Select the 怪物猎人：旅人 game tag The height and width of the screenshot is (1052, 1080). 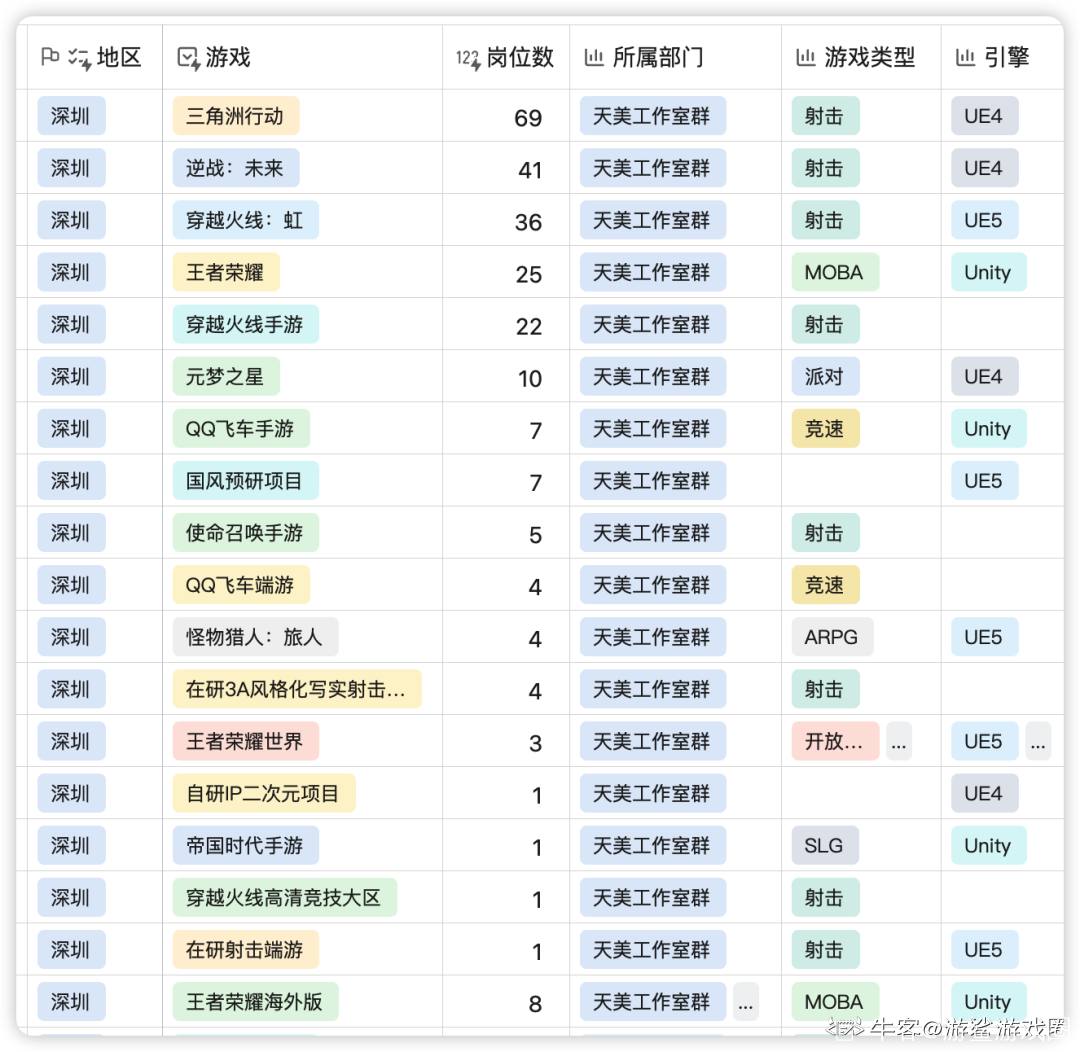coord(255,637)
